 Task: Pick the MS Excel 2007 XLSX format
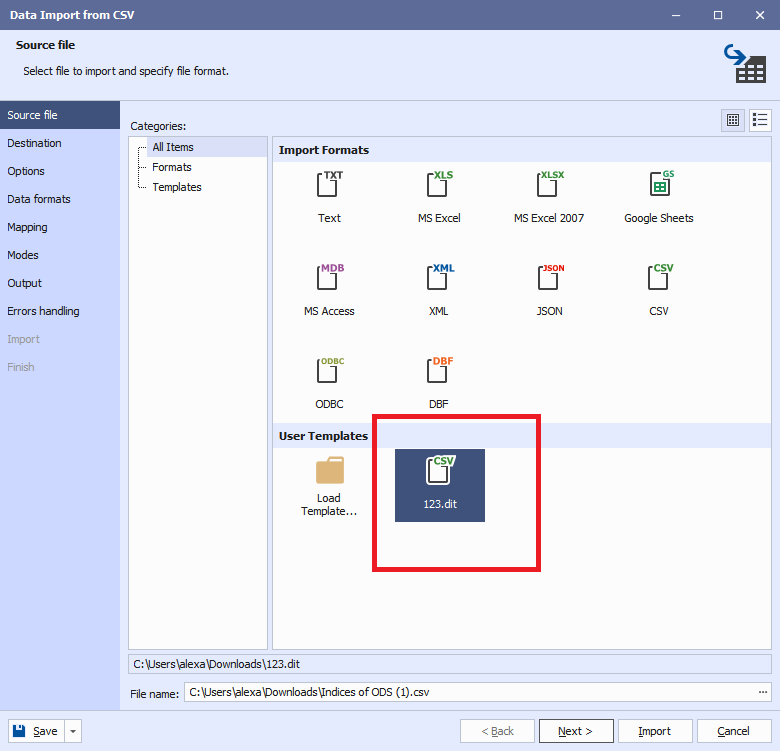pos(549,185)
